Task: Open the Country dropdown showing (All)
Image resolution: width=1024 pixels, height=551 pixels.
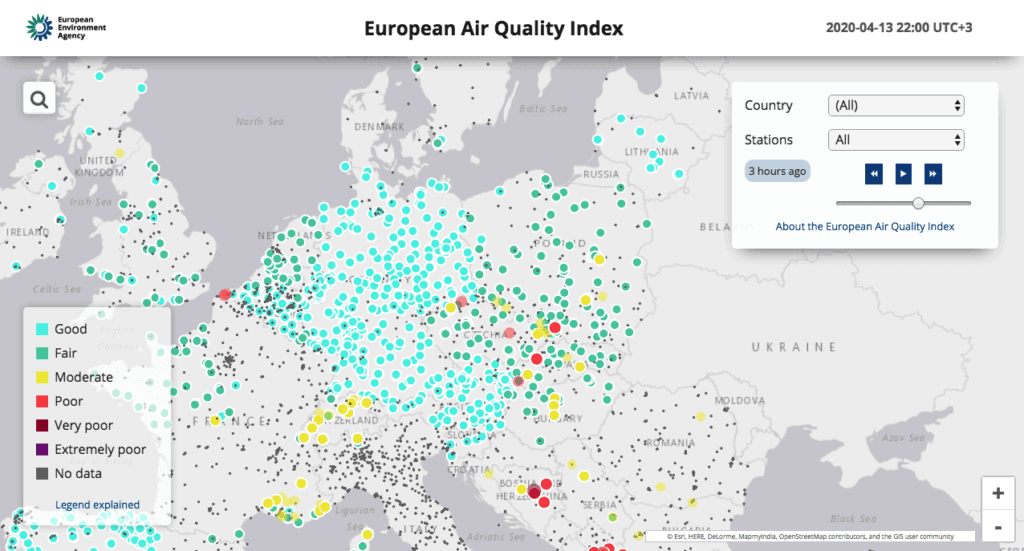Action: [x=896, y=105]
